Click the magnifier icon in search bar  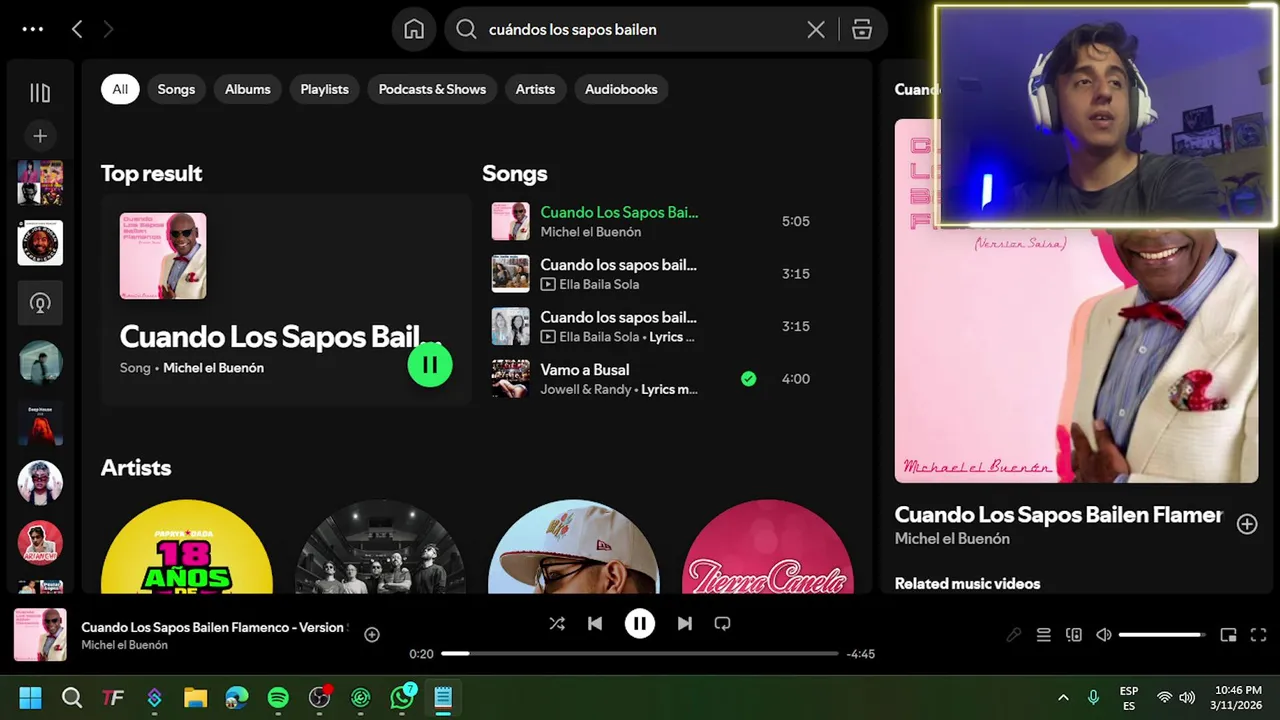pyautogui.click(x=466, y=29)
